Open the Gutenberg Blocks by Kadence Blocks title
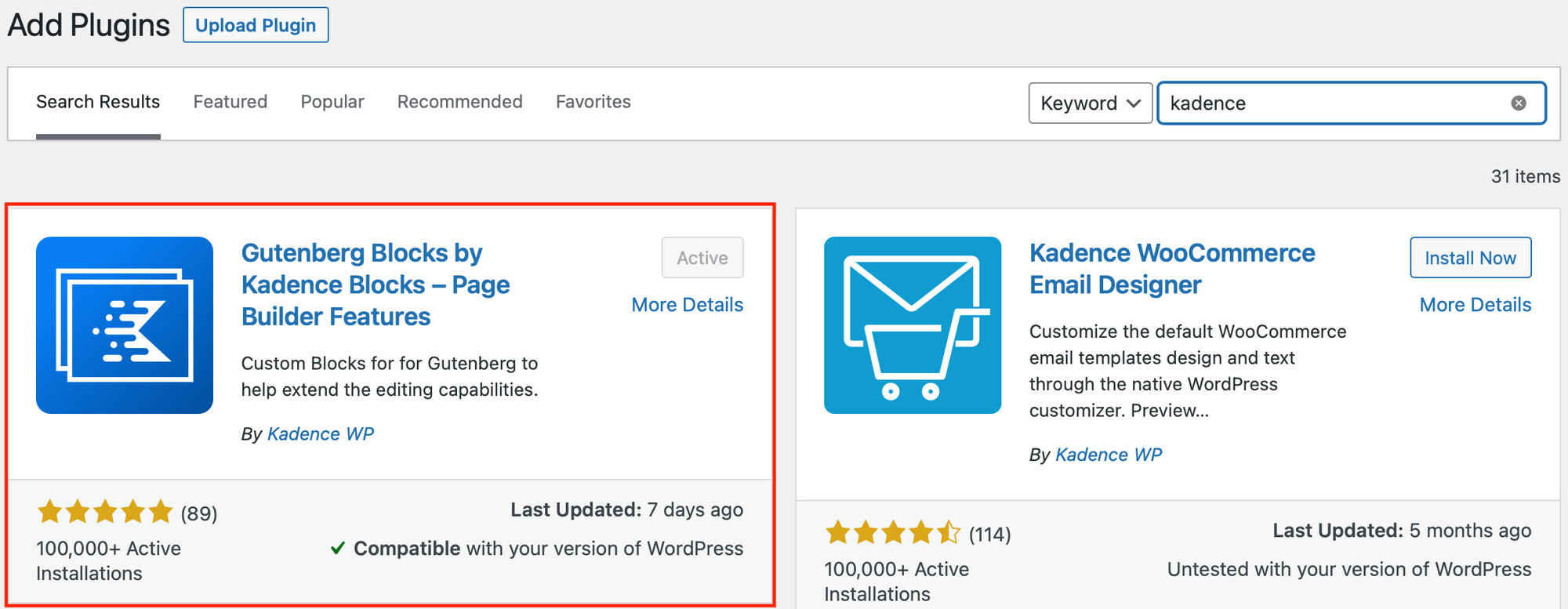1568x609 pixels. coord(376,285)
